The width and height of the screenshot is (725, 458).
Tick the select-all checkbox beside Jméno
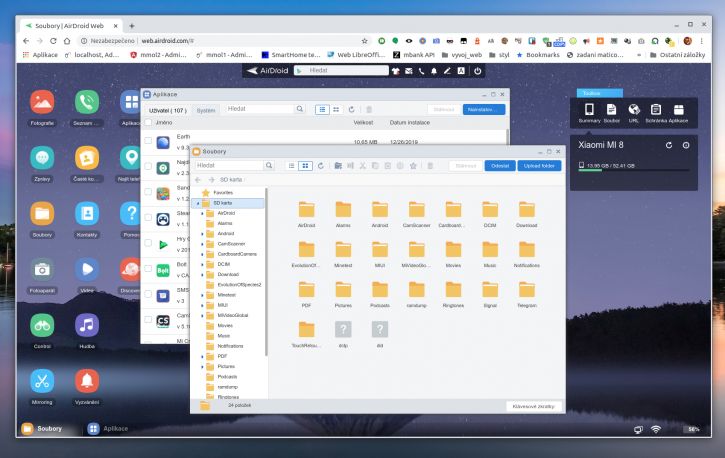tap(148, 122)
